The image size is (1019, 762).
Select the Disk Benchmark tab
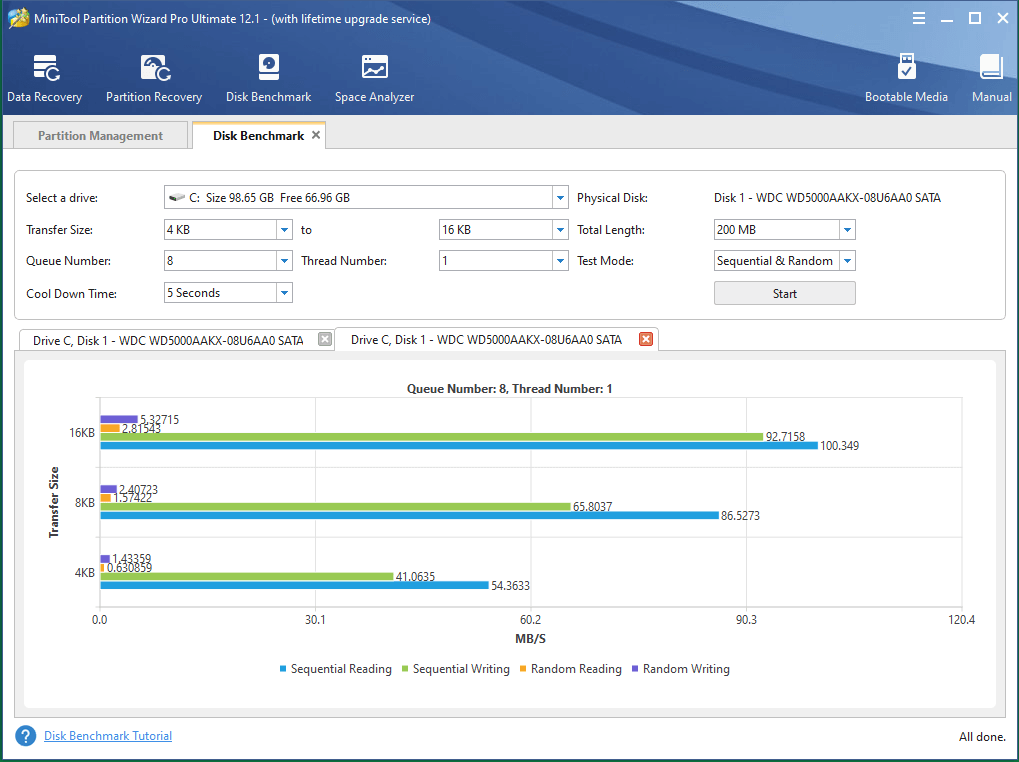[x=259, y=136]
